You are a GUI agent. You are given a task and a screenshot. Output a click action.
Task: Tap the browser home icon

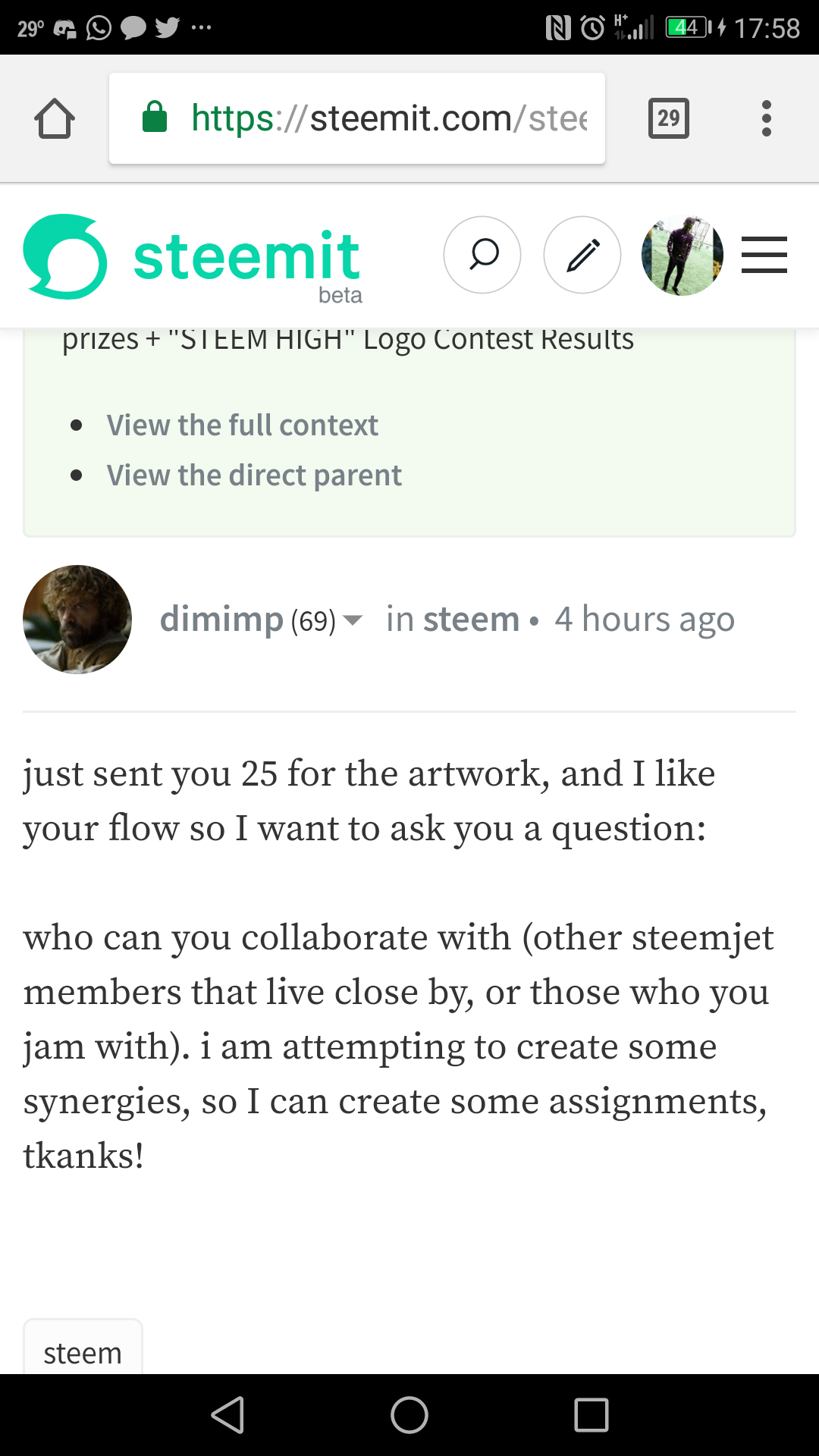click(x=55, y=119)
